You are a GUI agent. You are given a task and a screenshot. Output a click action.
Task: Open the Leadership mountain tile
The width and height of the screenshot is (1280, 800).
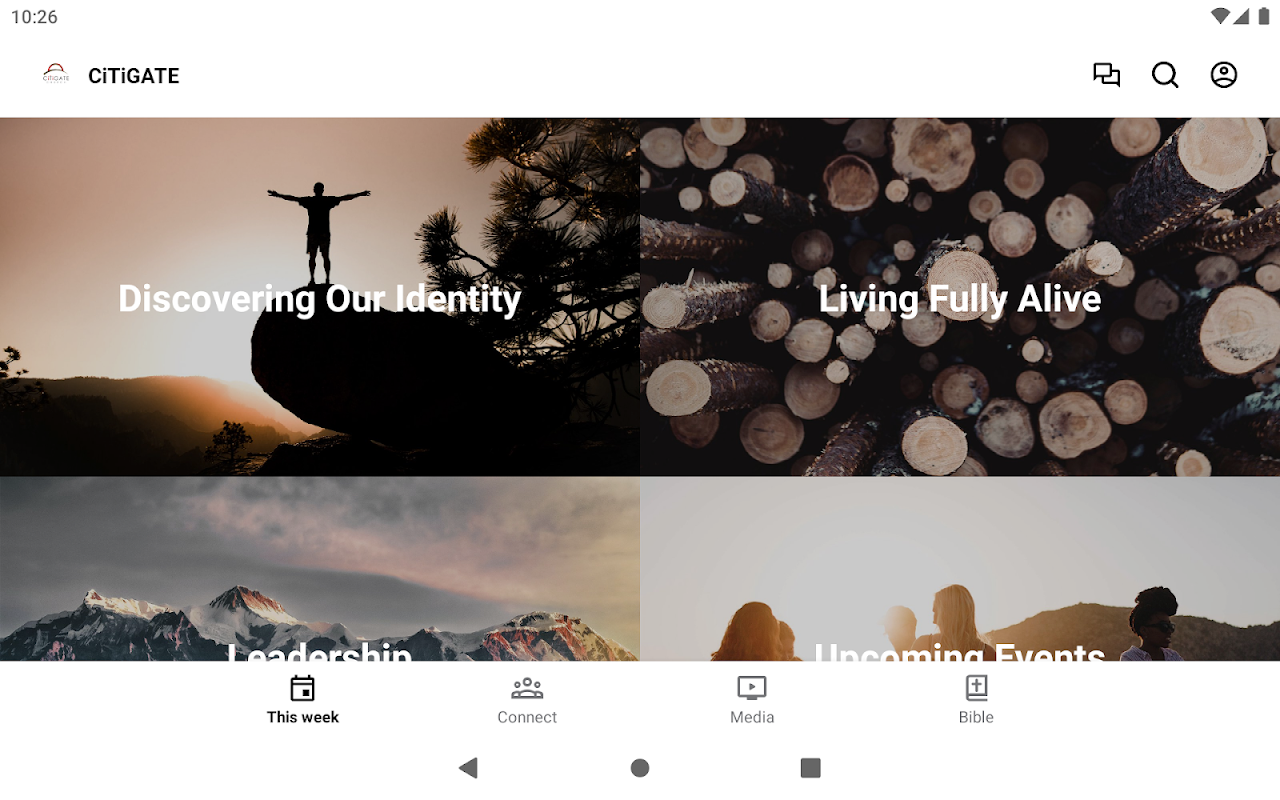tap(320, 569)
